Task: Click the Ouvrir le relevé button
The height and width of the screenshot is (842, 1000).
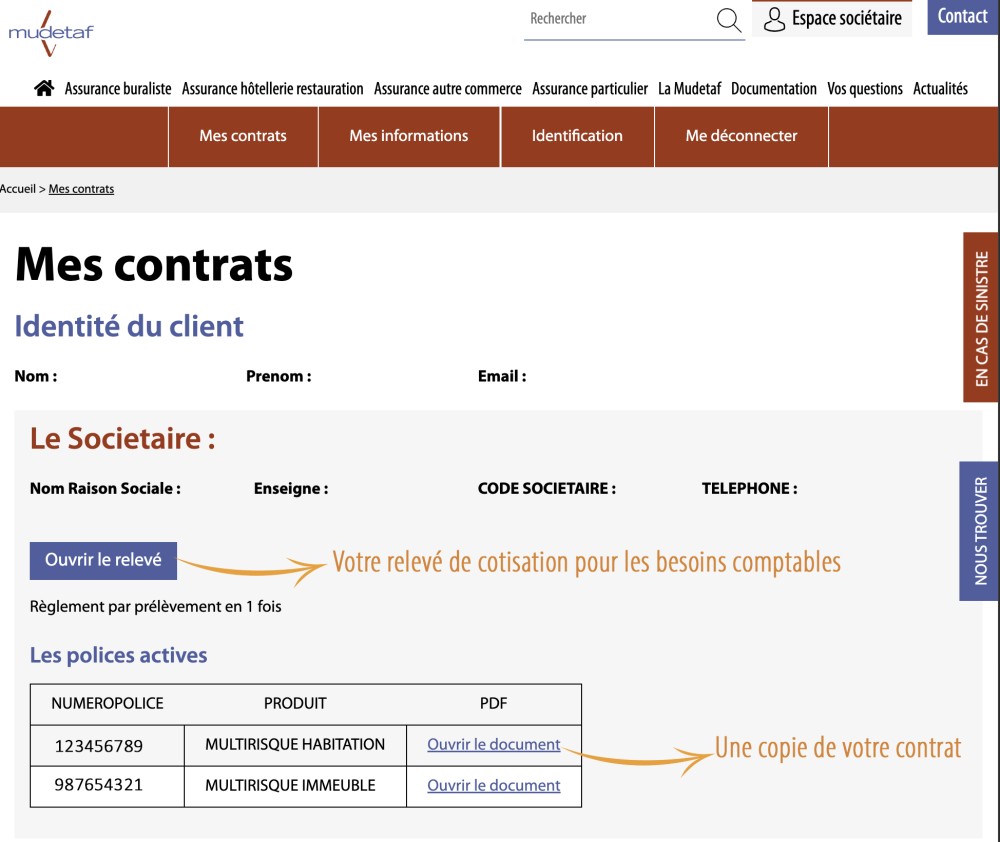Action: tap(103, 561)
